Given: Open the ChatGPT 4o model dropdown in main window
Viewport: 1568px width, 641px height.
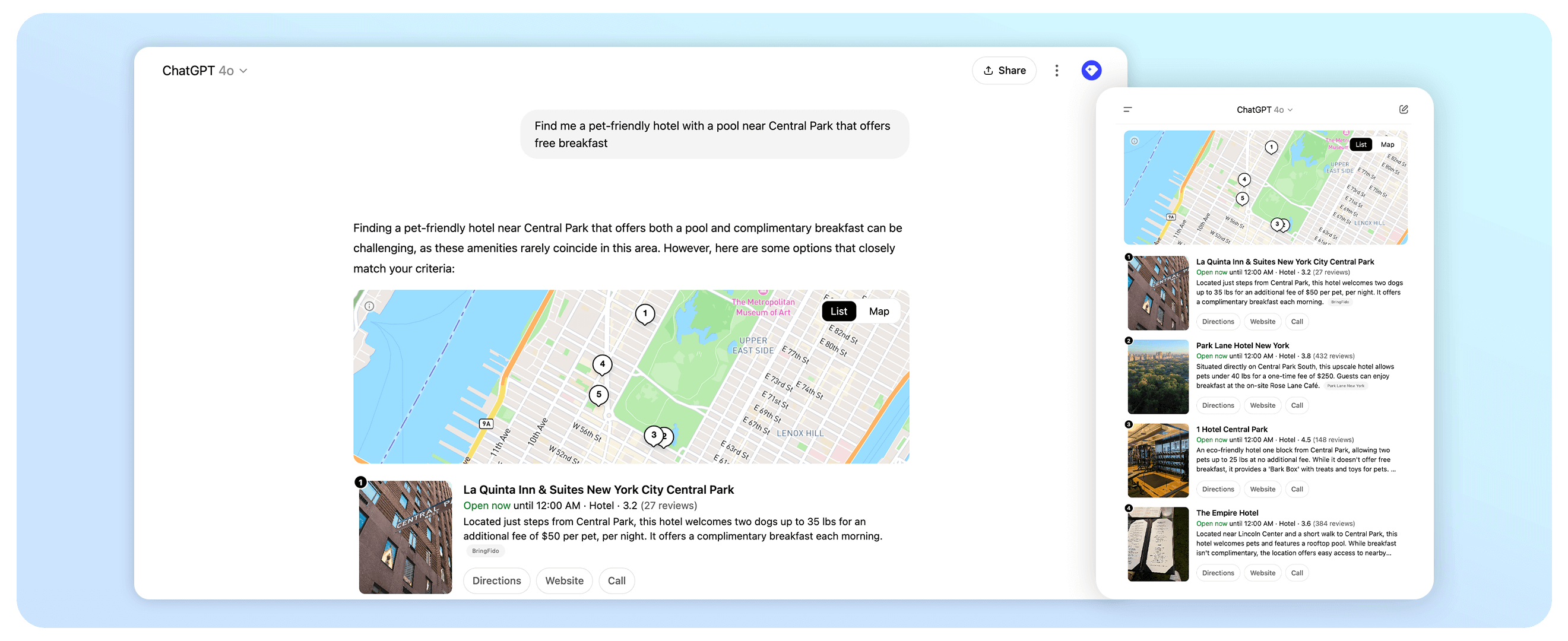Looking at the screenshot, I should 204,71.
